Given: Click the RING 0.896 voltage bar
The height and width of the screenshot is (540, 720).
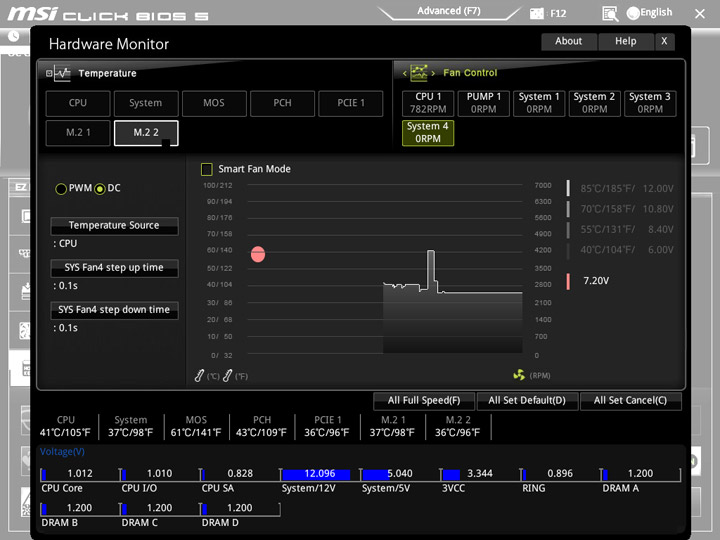Looking at the screenshot, I should (x=561, y=475).
